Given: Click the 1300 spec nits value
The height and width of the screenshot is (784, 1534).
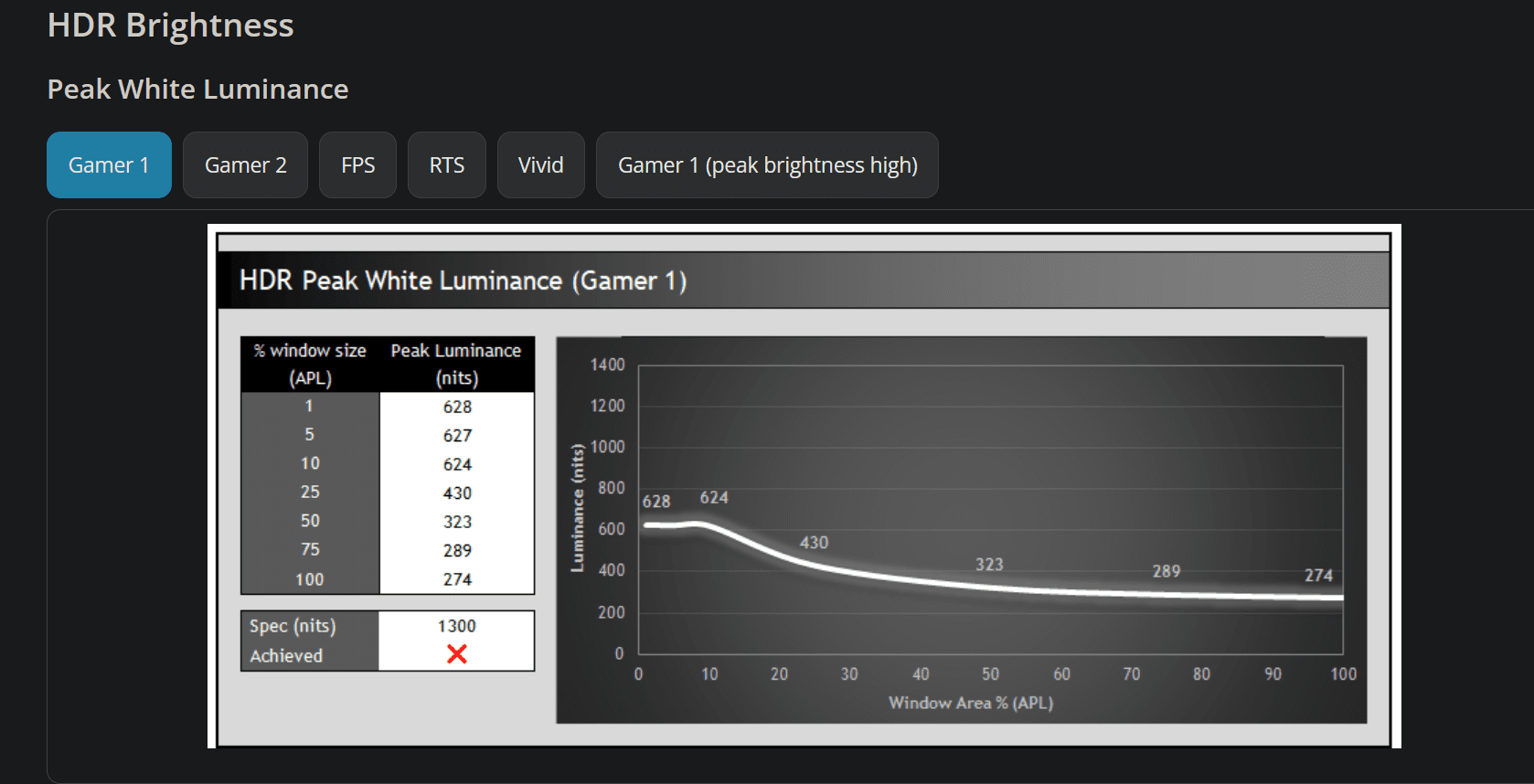Looking at the screenshot, I should click(x=457, y=626).
